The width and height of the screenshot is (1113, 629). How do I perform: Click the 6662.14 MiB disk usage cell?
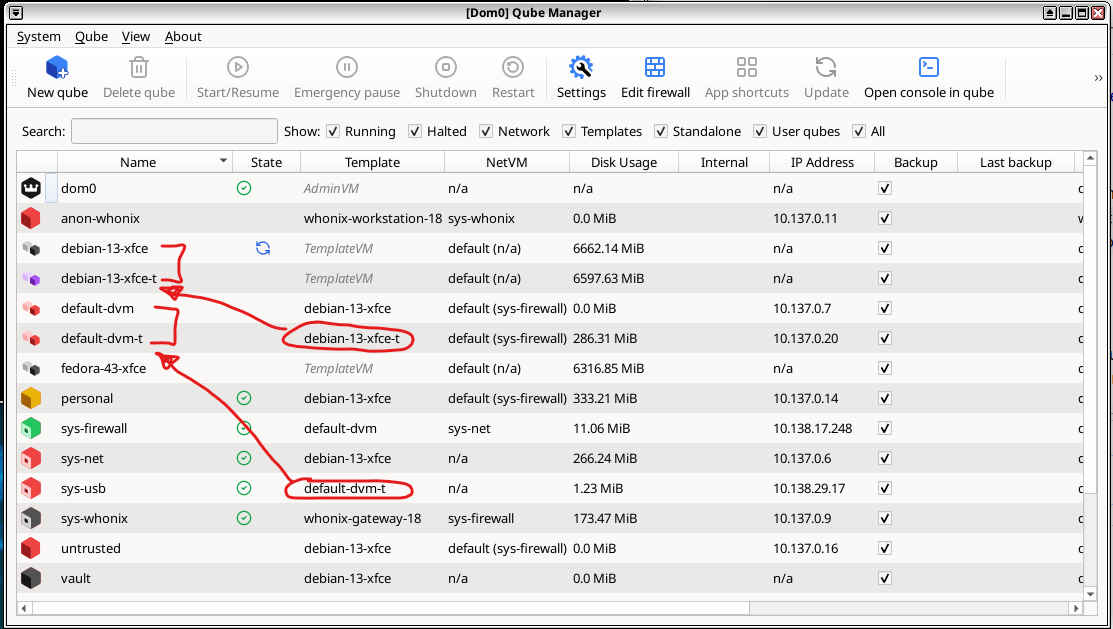608,248
